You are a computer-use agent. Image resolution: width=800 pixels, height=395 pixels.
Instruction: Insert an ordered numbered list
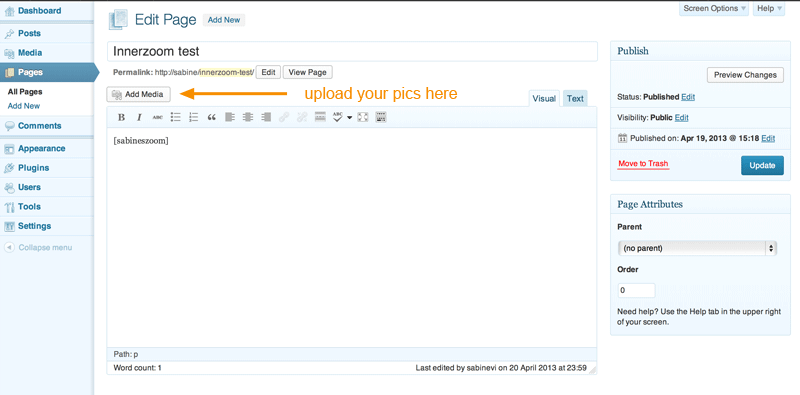[193, 117]
